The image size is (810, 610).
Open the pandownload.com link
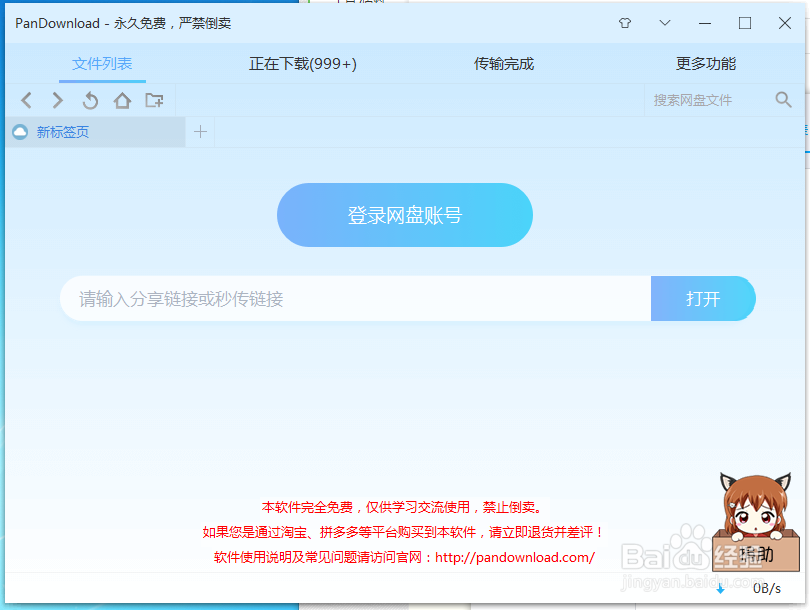click(515, 557)
